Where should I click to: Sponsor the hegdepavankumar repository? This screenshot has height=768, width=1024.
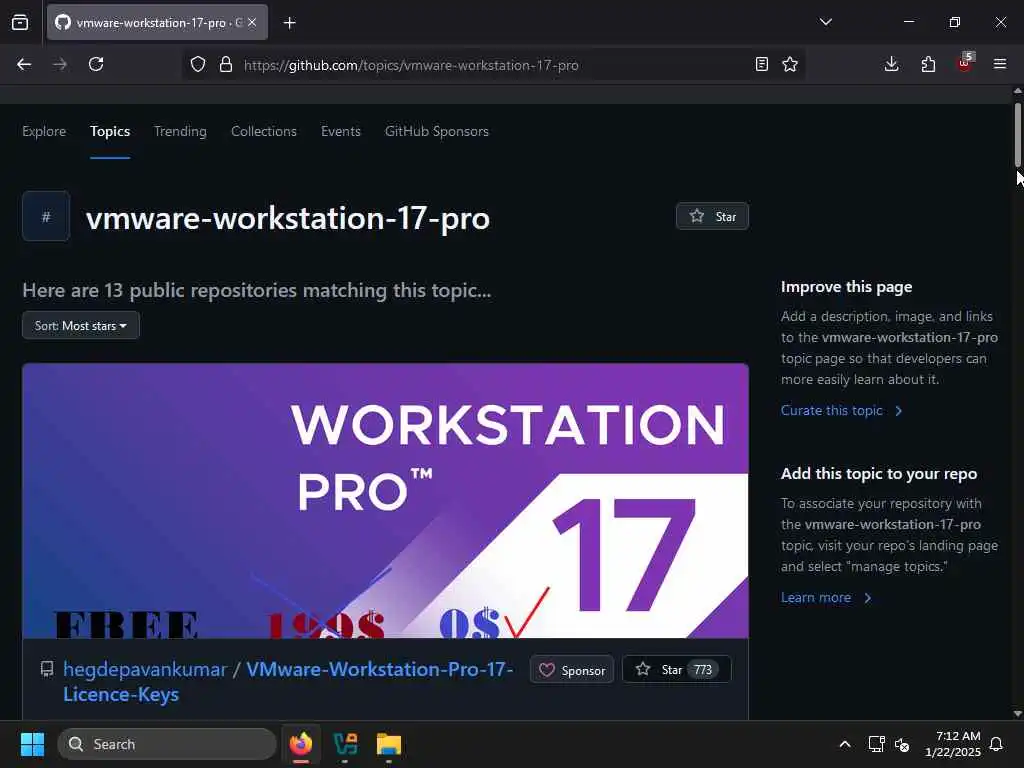pyautogui.click(x=572, y=669)
